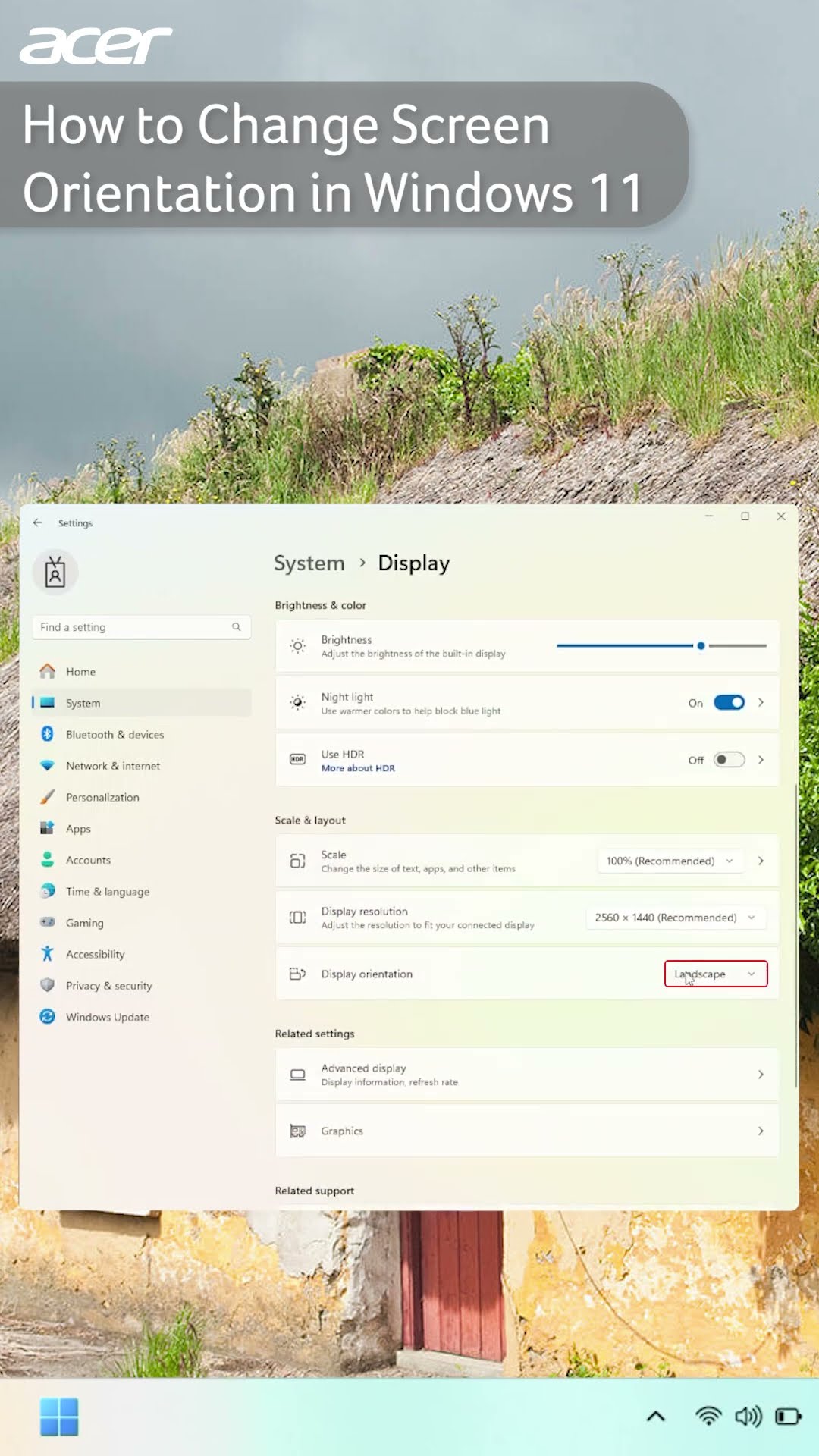The height and width of the screenshot is (1456, 819).
Task: Open the user profile avatar icon
Action: tap(55, 572)
